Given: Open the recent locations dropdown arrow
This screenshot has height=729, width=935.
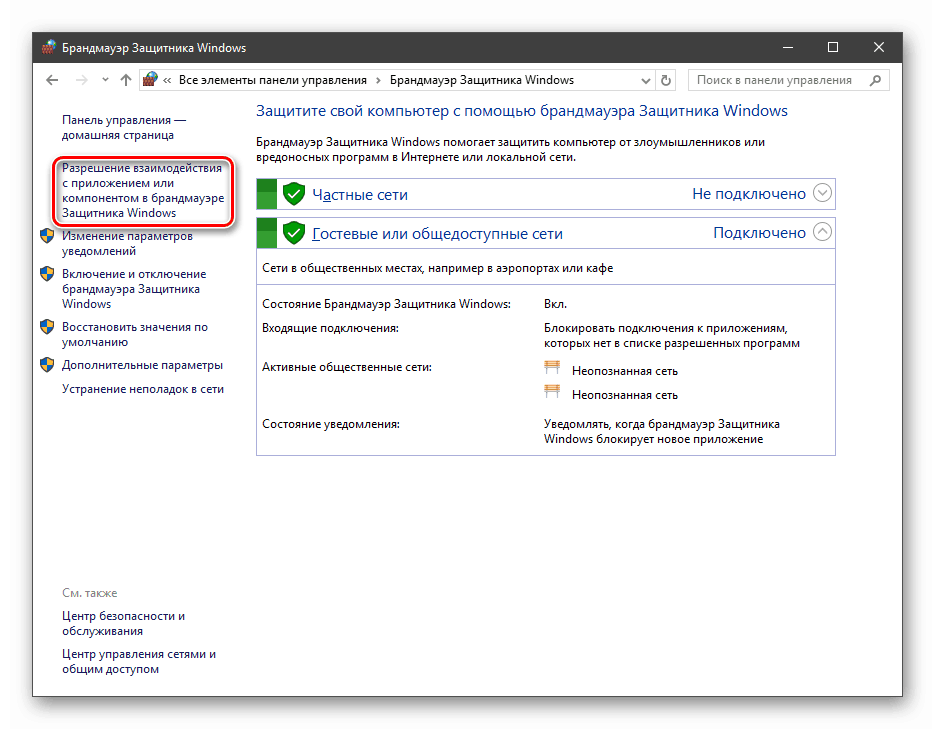Looking at the screenshot, I should pyautogui.click(x=105, y=80).
